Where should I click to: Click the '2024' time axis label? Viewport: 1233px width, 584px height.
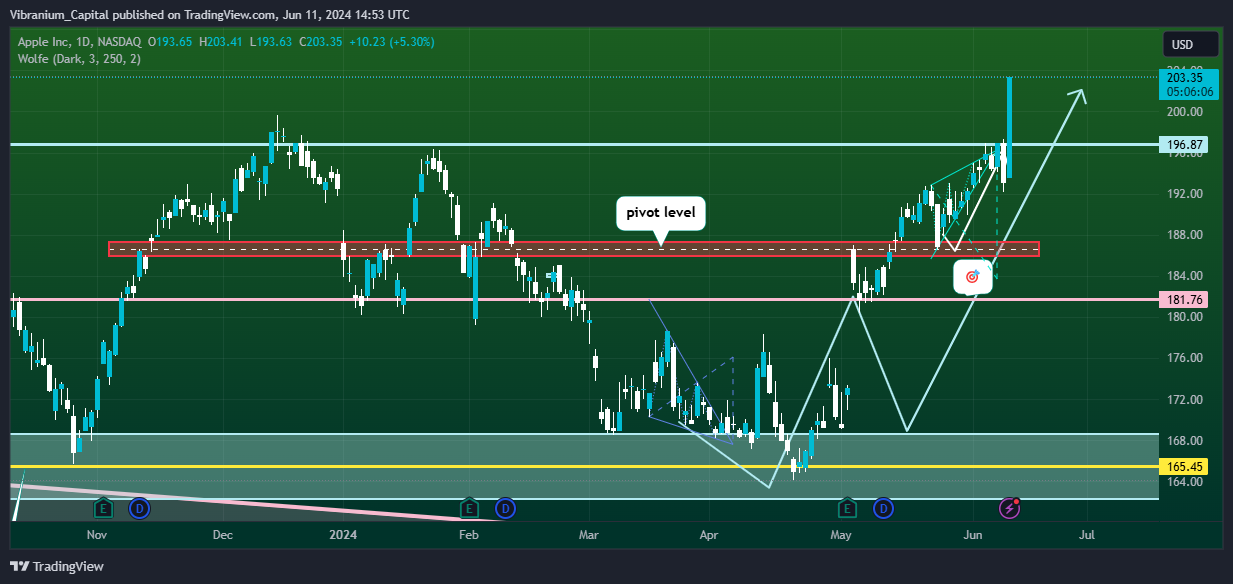[x=343, y=535]
